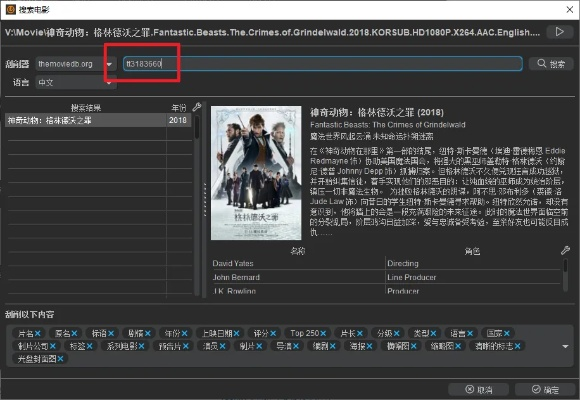Click the Fantastic Beasts: The Crimes of Grindelwald original title

coord(388,125)
